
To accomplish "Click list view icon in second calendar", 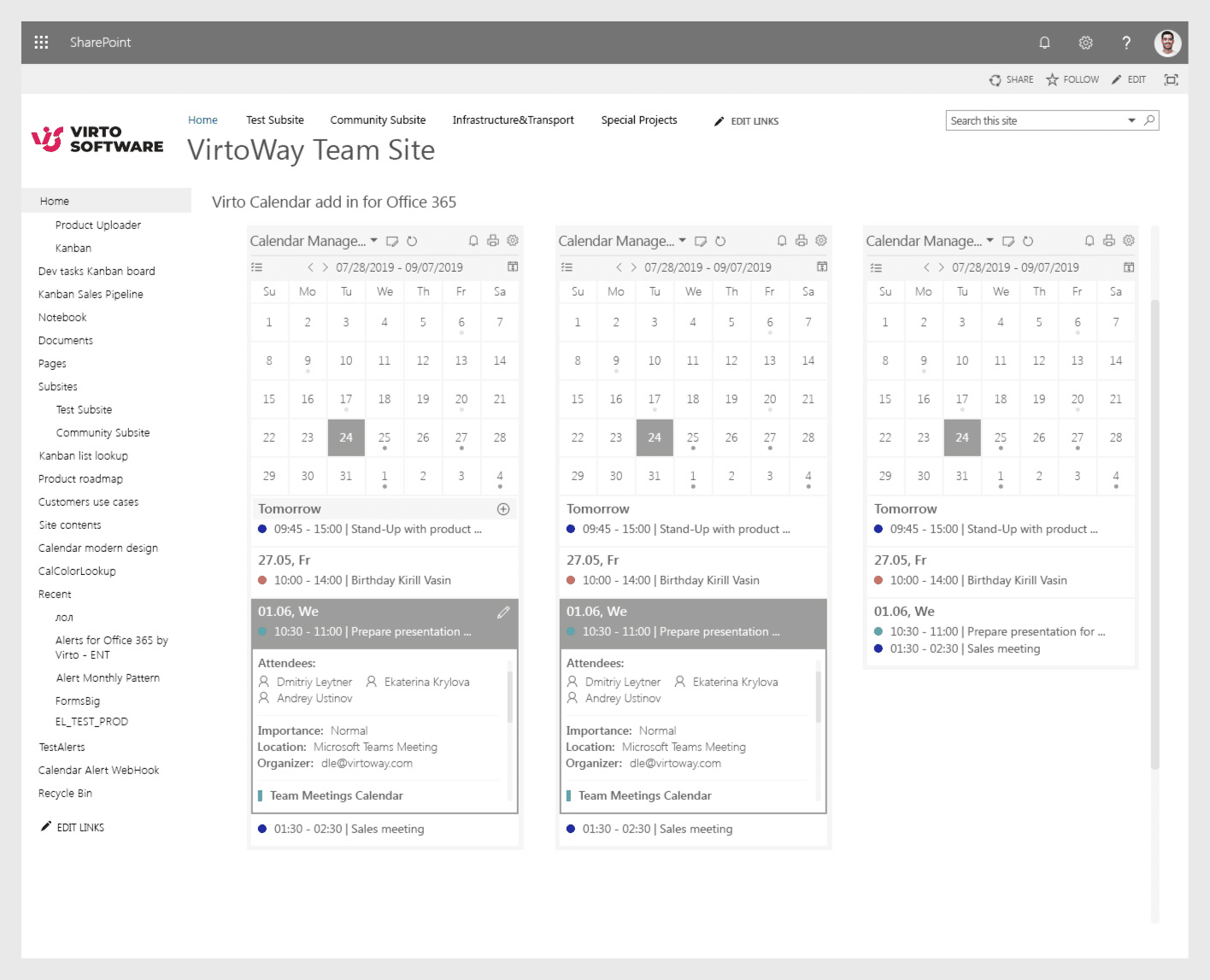I will [567, 267].
